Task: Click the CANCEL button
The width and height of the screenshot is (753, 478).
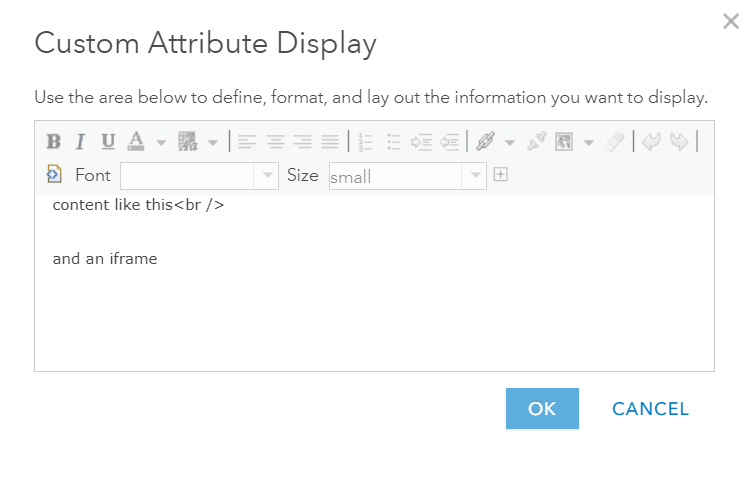Action: tap(650, 409)
